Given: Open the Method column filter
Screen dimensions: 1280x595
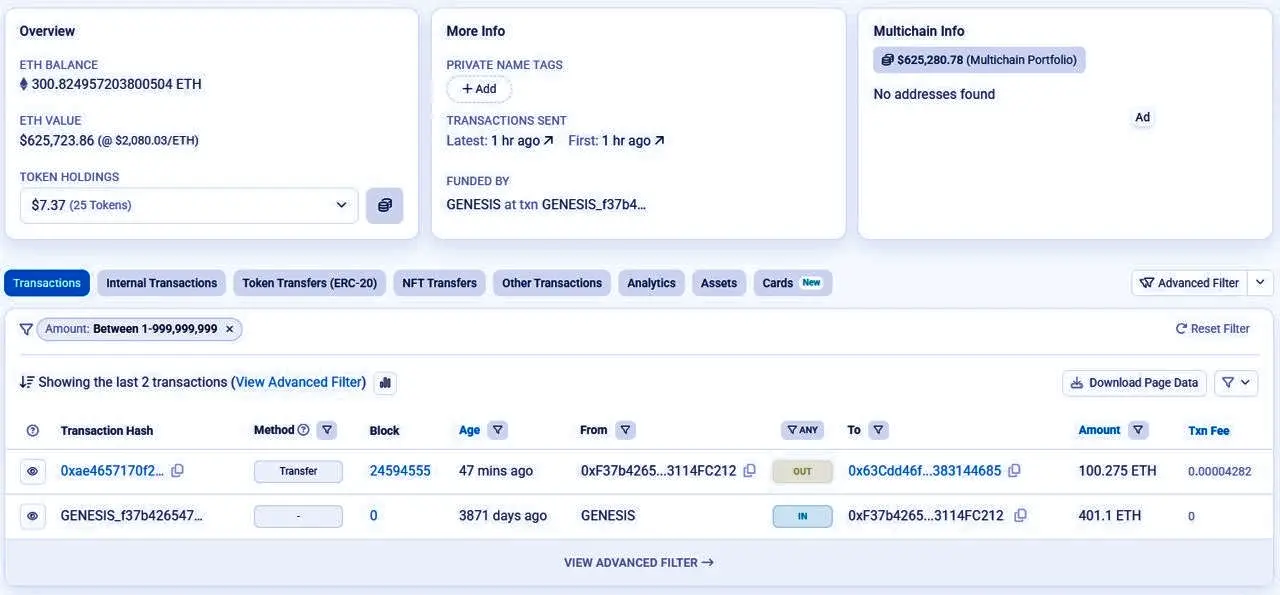Looking at the screenshot, I should pos(327,430).
